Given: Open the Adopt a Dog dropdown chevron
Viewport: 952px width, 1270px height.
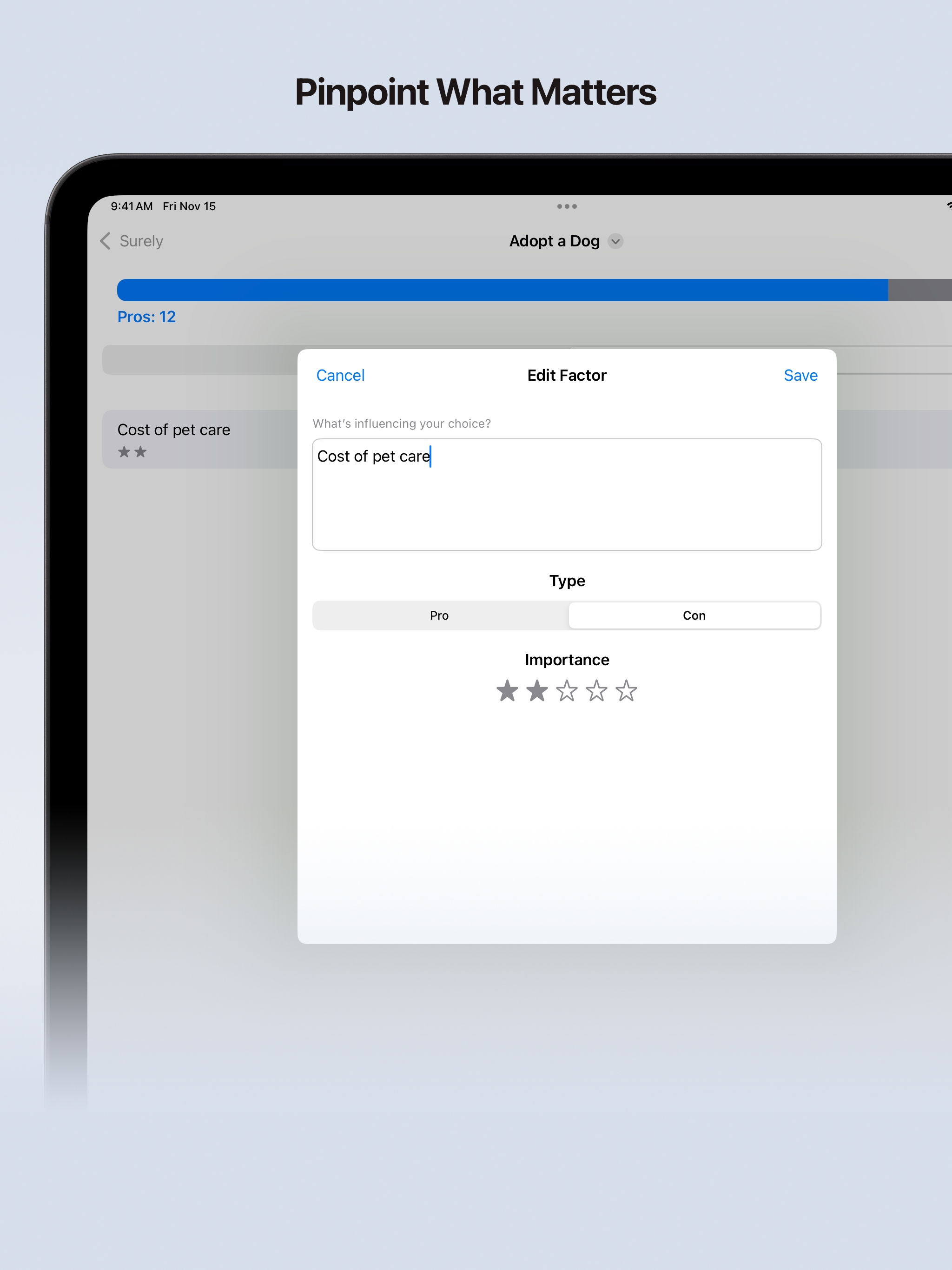Looking at the screenshot, I should pyautogui.click(x=615, y=241).
